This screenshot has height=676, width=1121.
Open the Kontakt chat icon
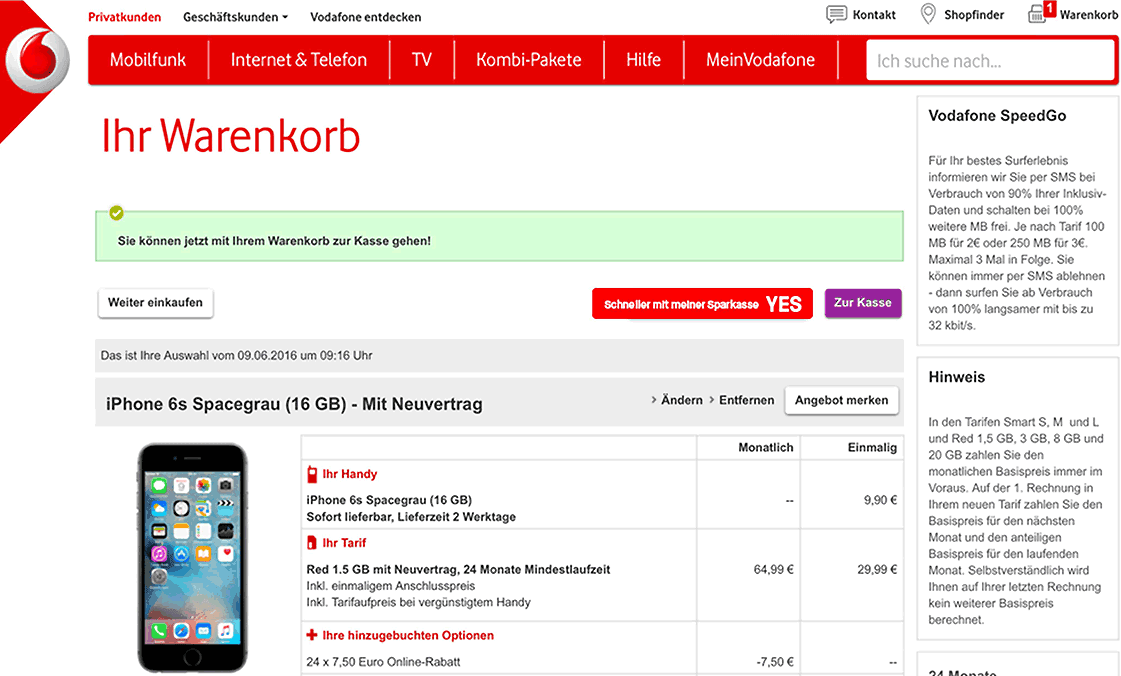pos(836,14)
